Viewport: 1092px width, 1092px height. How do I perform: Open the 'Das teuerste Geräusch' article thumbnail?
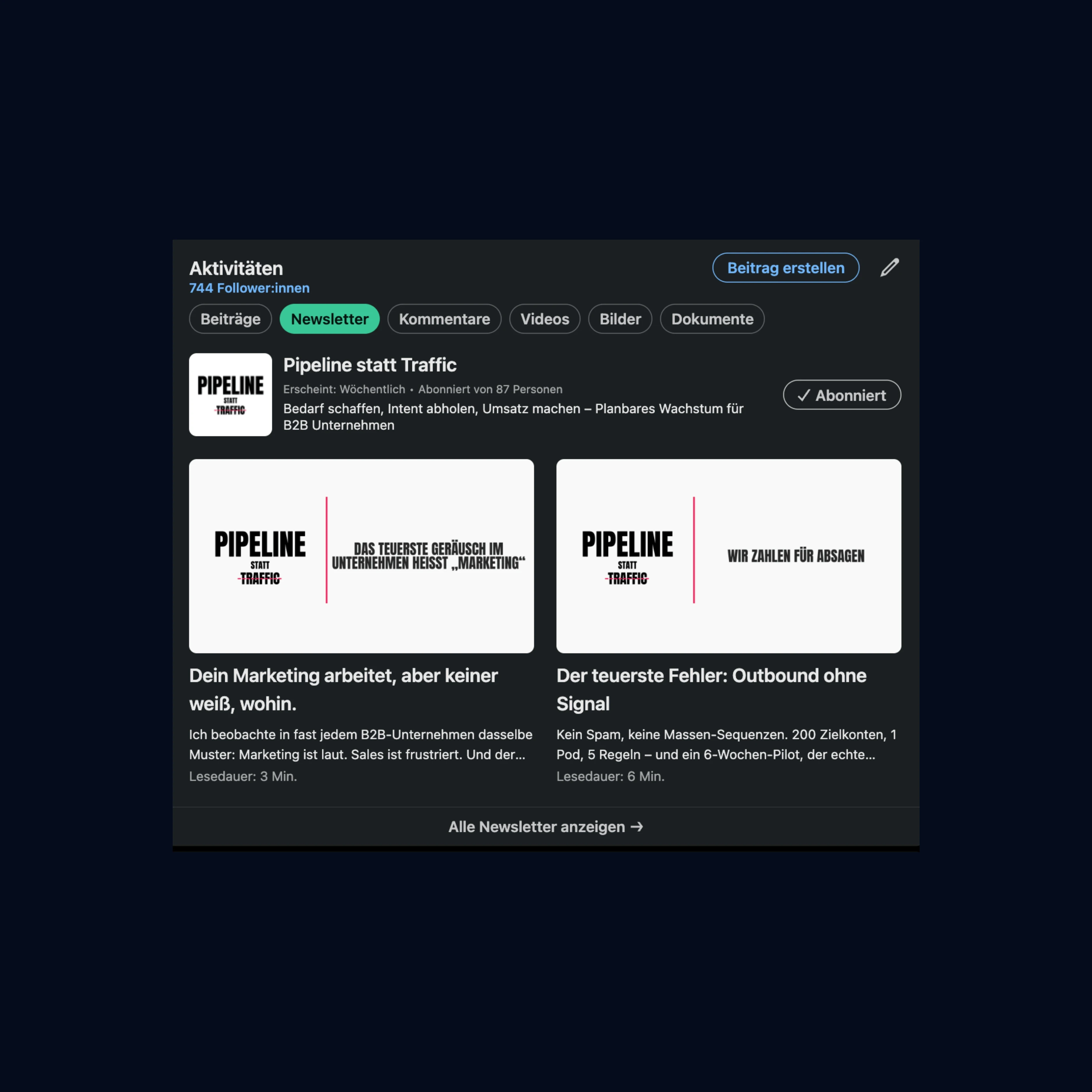tap(361, 556)
